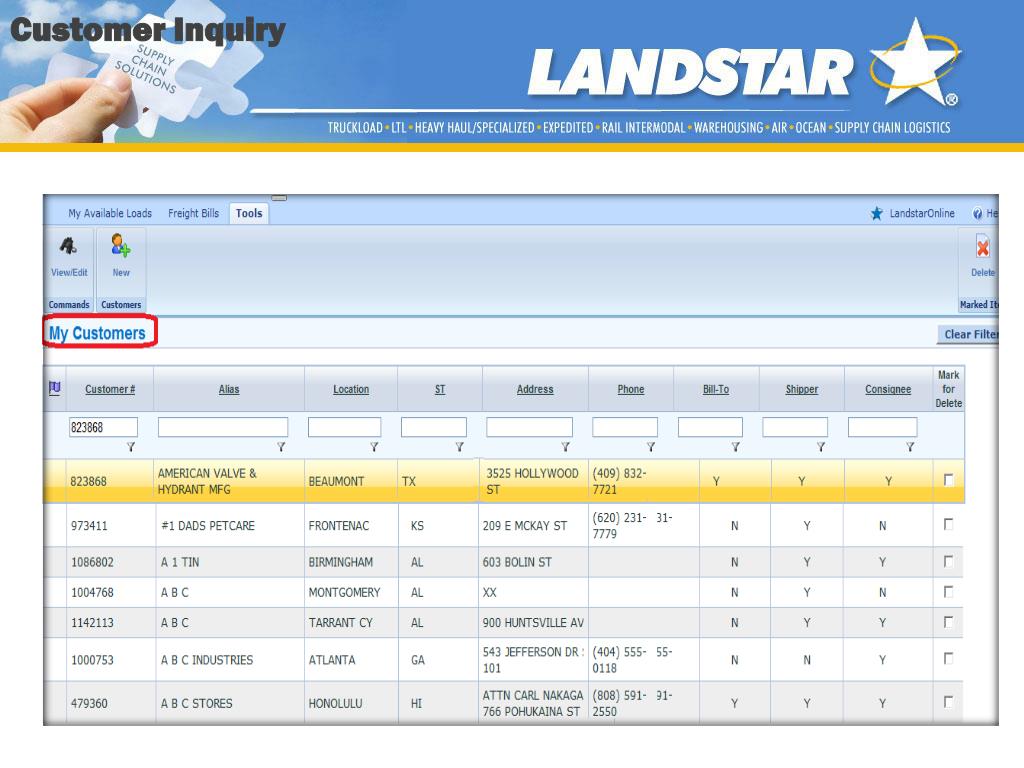This screenshot has width=1024, height=768.
Task: Open the Address filter funnel
Action: 566,447
